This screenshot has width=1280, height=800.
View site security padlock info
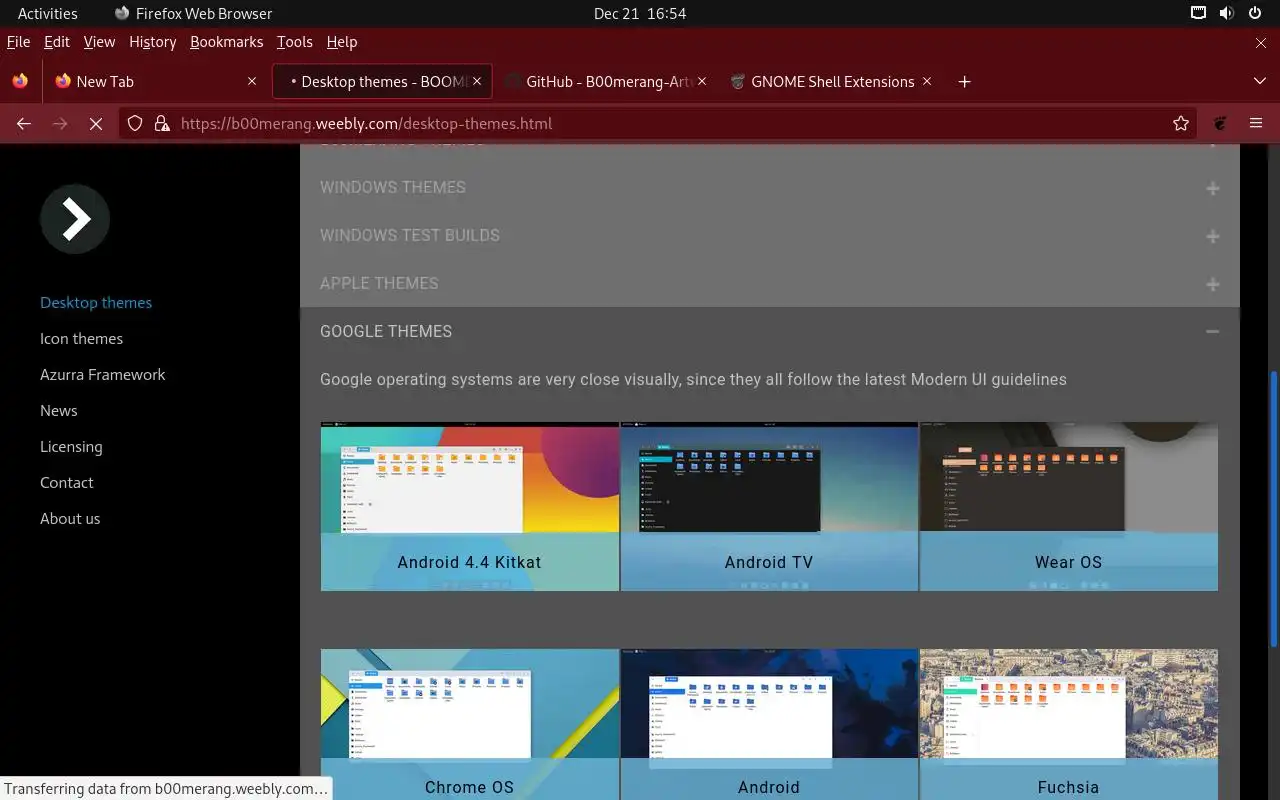[162, 123]
